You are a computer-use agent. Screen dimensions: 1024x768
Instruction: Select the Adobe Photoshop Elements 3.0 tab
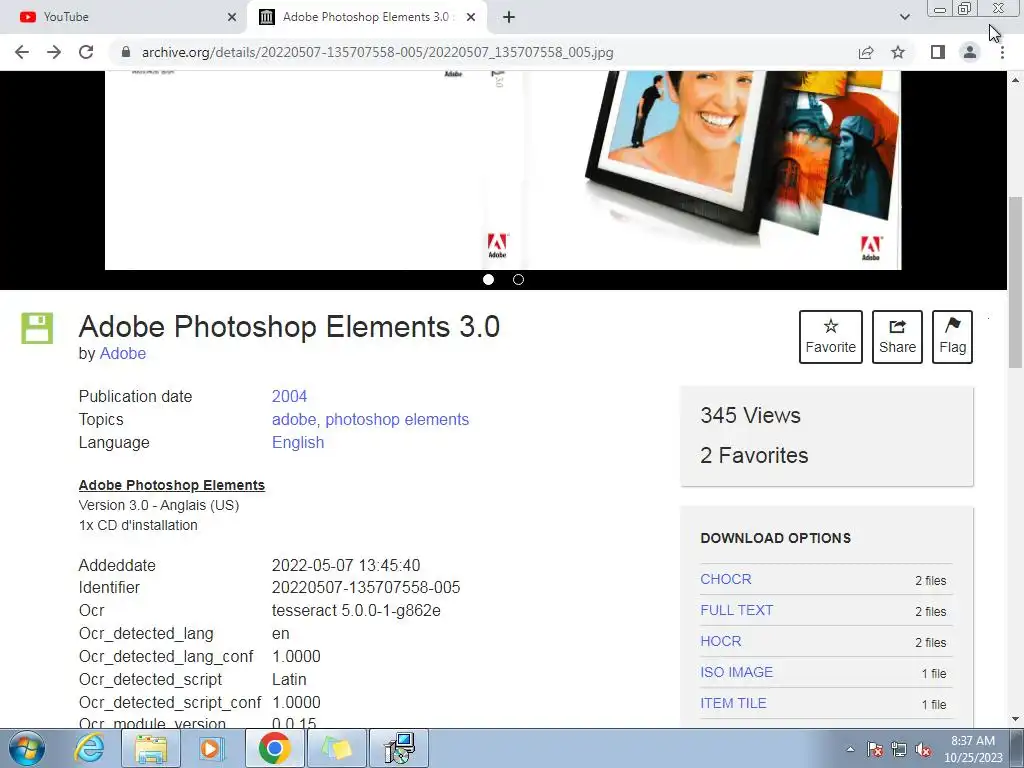(368, 17)
